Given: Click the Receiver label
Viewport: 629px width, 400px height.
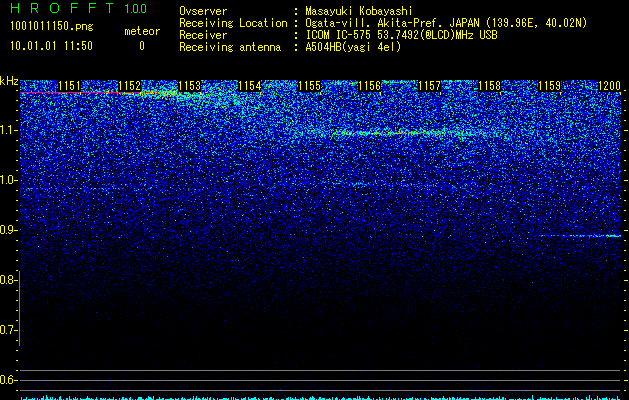Looking at the screenshot, I should [203, 35].
